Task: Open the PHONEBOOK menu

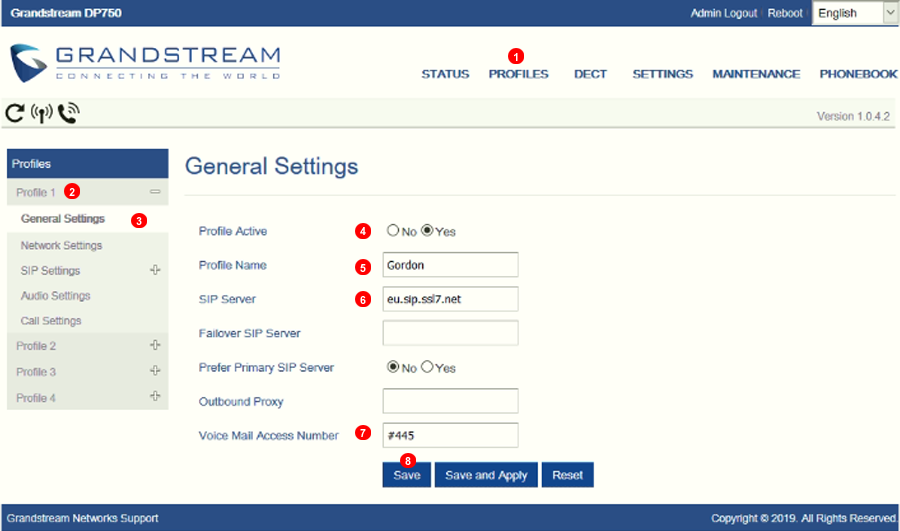Action: pos(858,74)
